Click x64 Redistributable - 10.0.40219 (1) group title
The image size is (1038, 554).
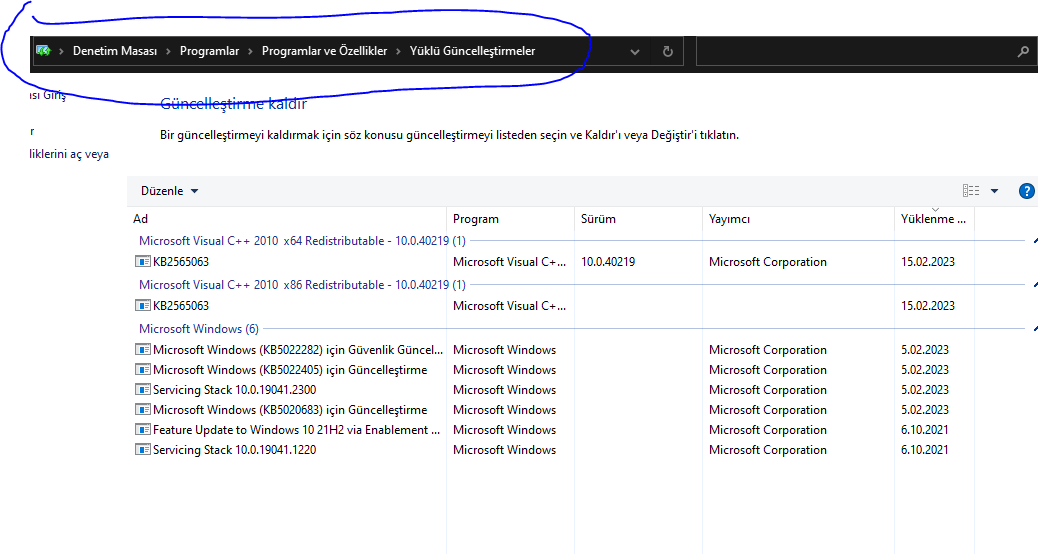(x=302, y=241)
